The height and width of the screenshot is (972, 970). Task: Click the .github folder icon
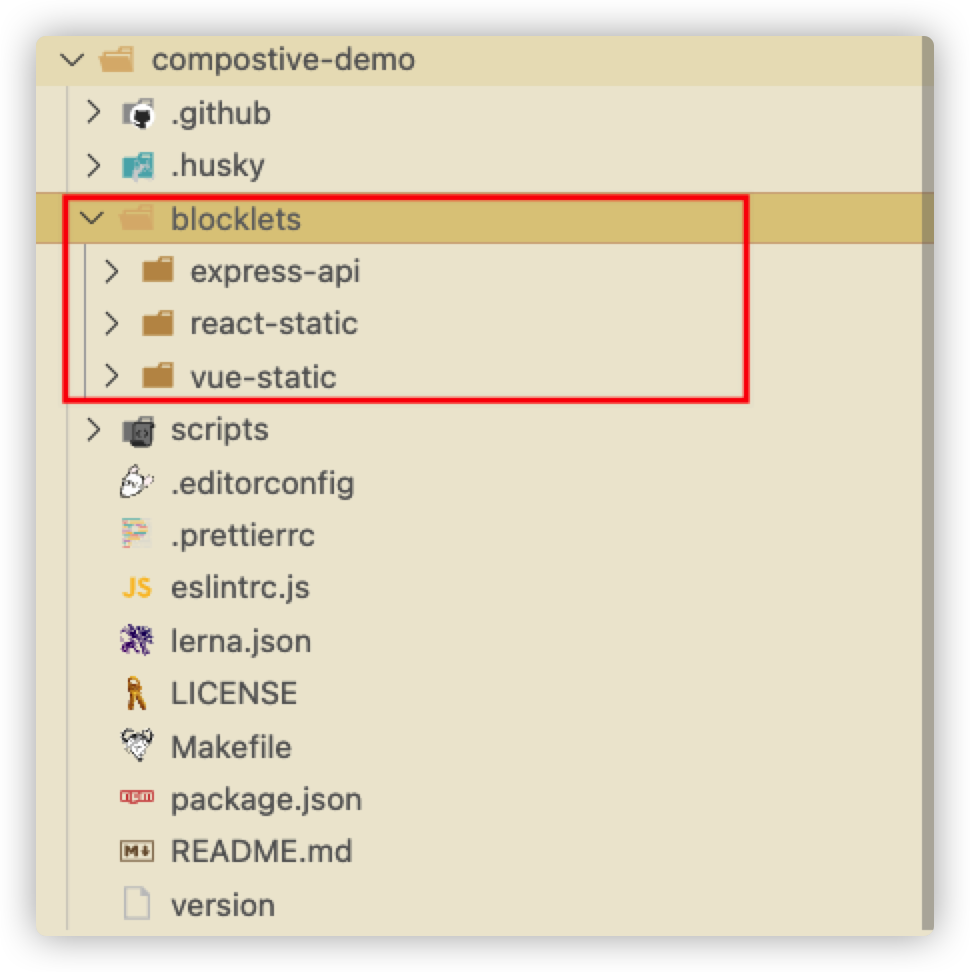coord(137,114)
